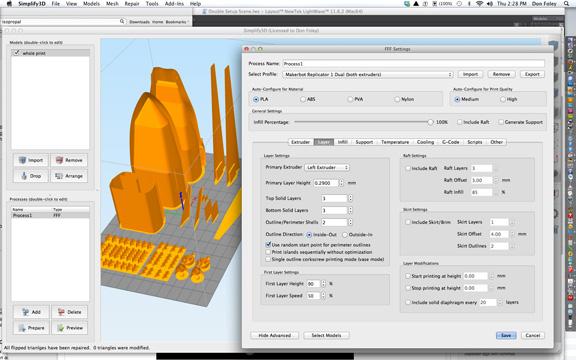The image size is (576, 360).
Task: Click the Remove model button icon
Action: 69,160
